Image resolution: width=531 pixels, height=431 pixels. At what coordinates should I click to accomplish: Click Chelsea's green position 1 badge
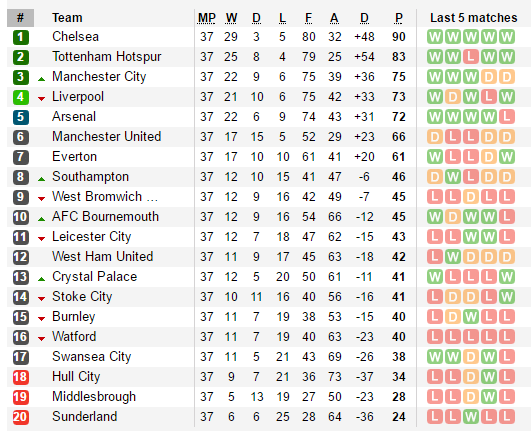[x=21, y=37]
